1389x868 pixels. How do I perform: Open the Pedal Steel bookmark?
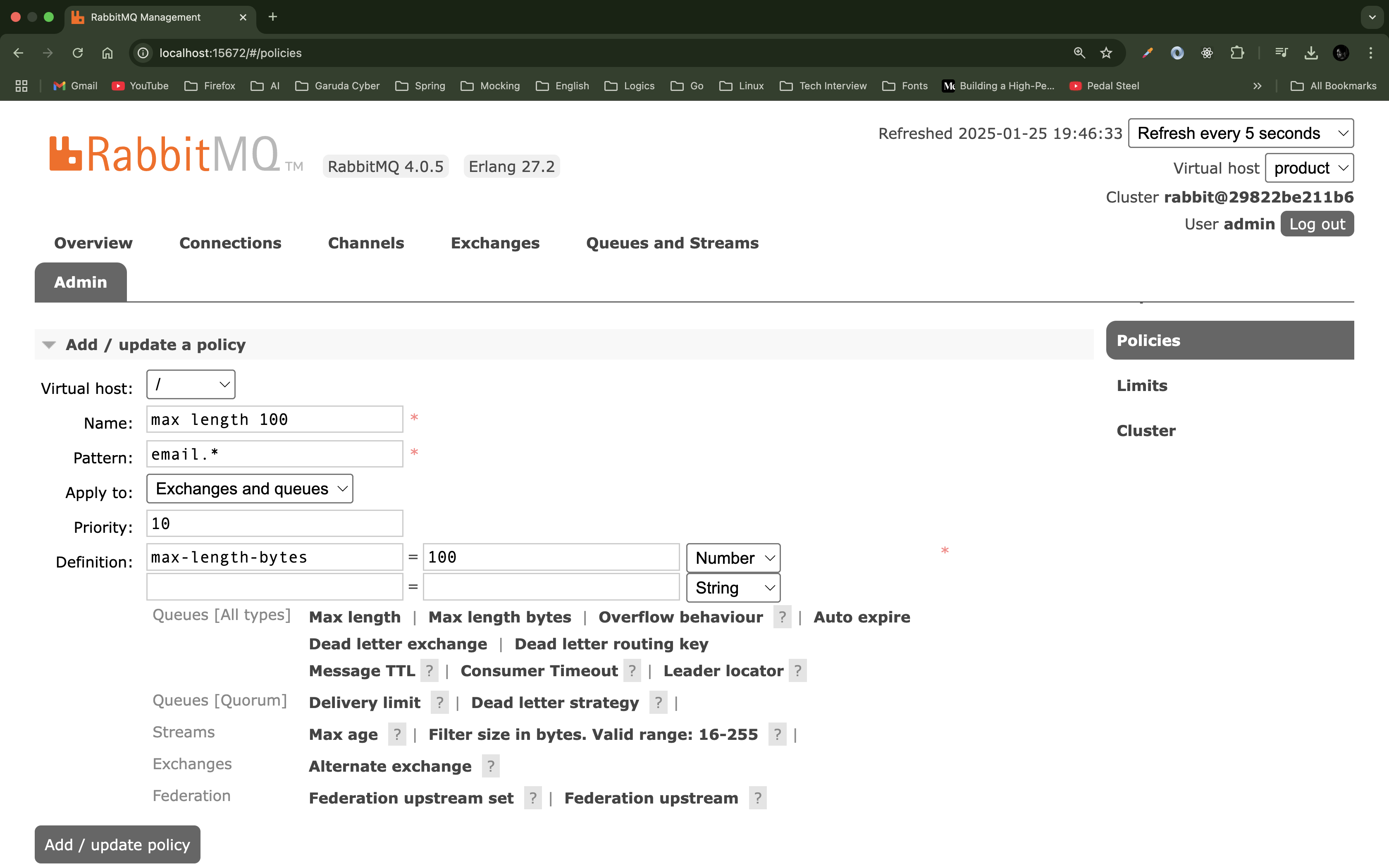[x=1104, y=86]
